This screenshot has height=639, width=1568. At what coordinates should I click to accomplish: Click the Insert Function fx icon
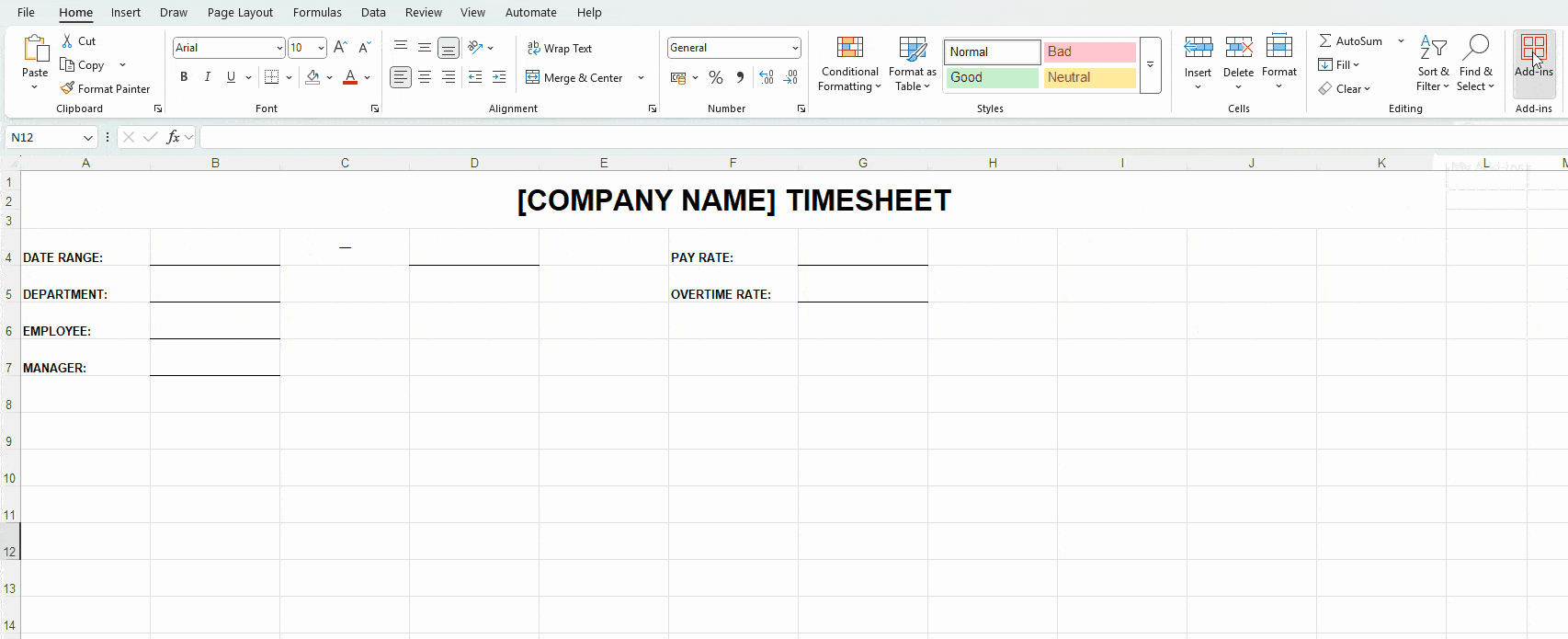(x=173, y=137)
